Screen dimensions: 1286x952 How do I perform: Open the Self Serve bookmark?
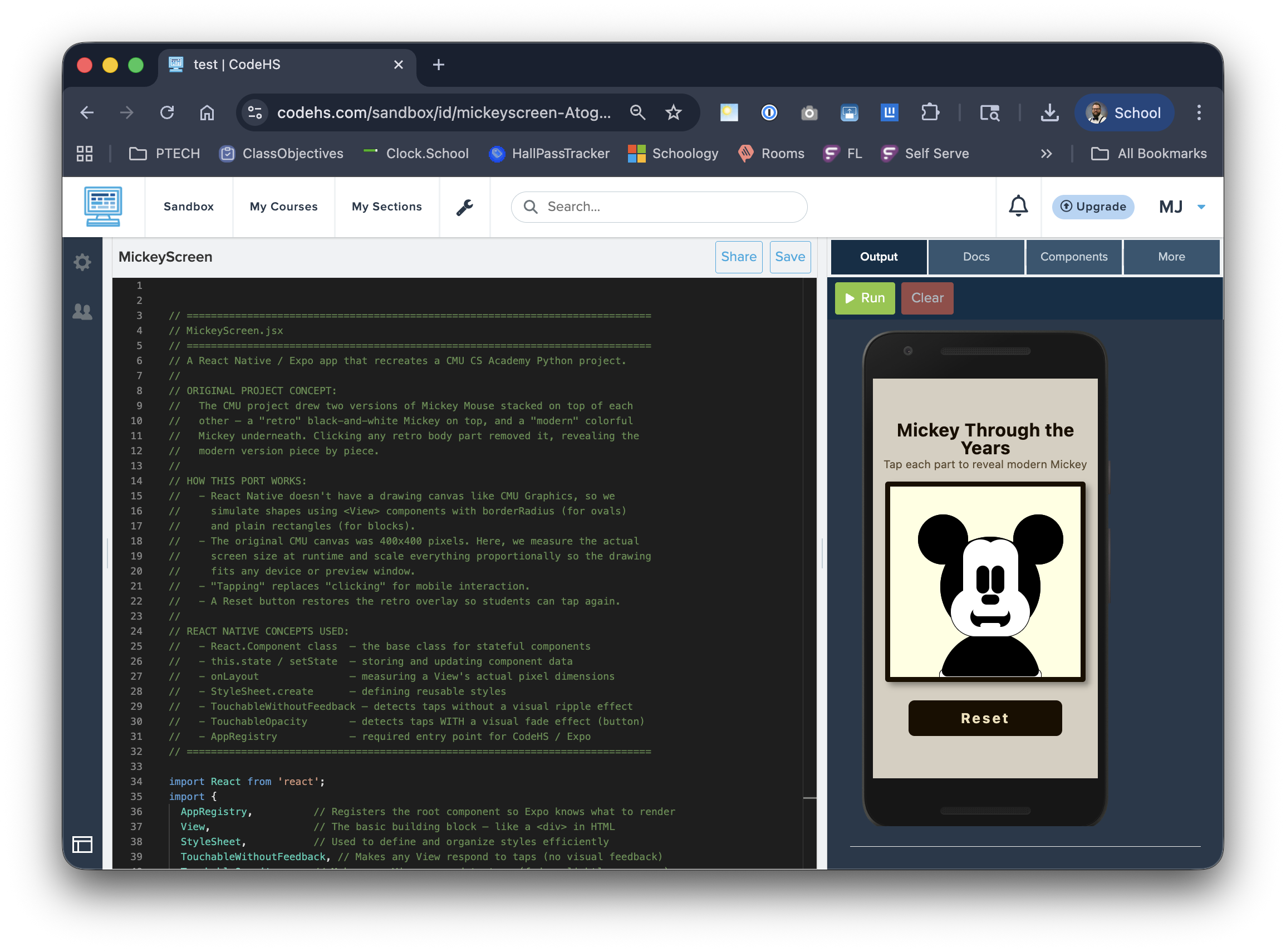[925, 153]
